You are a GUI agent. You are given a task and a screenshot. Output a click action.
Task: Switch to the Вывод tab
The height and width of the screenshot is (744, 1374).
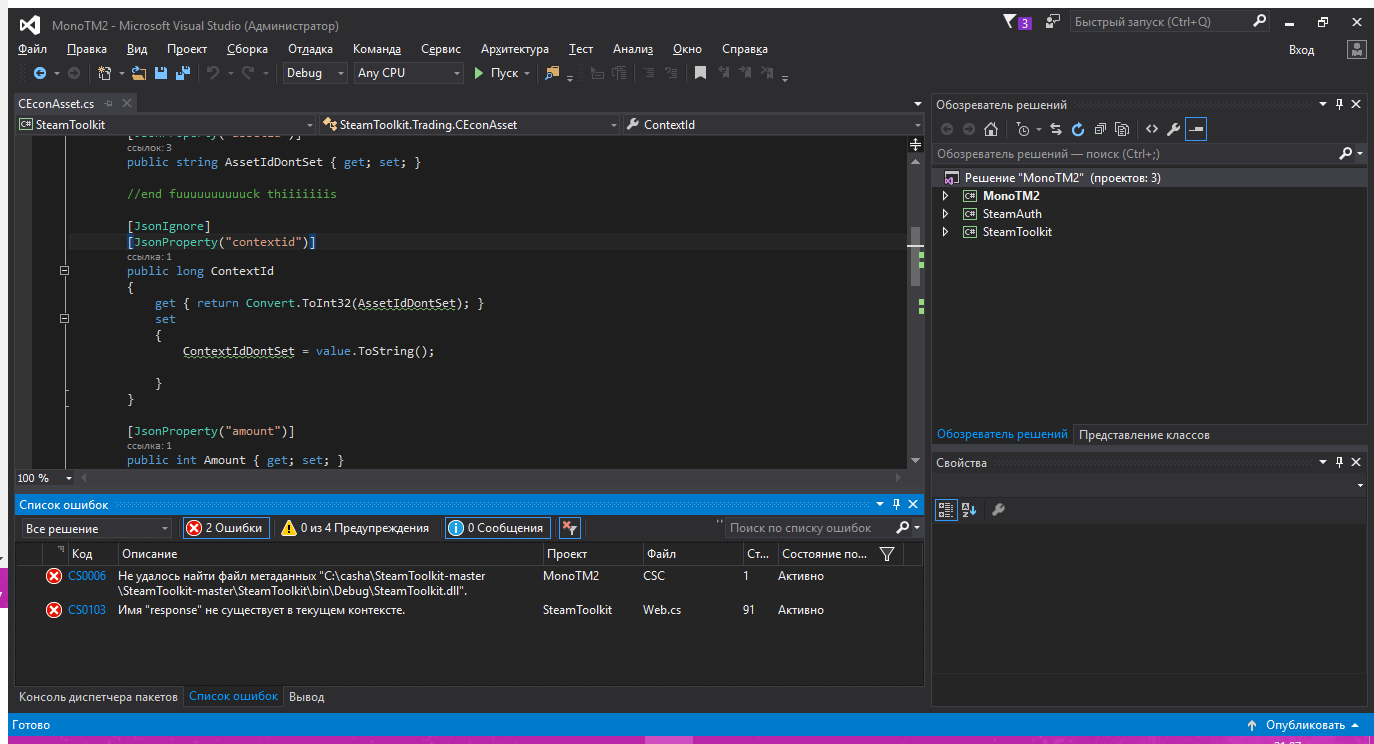[x=306, y=697]
